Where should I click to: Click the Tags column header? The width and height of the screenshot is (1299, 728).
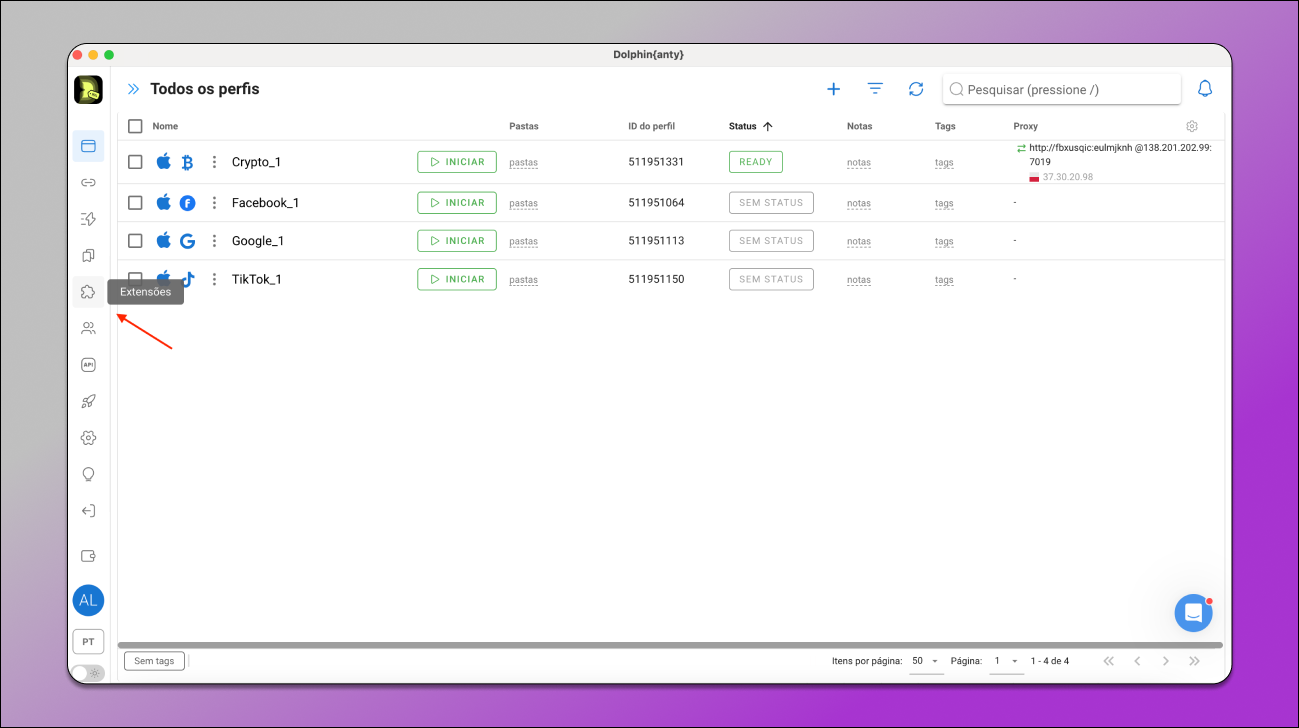pos(945,126)
